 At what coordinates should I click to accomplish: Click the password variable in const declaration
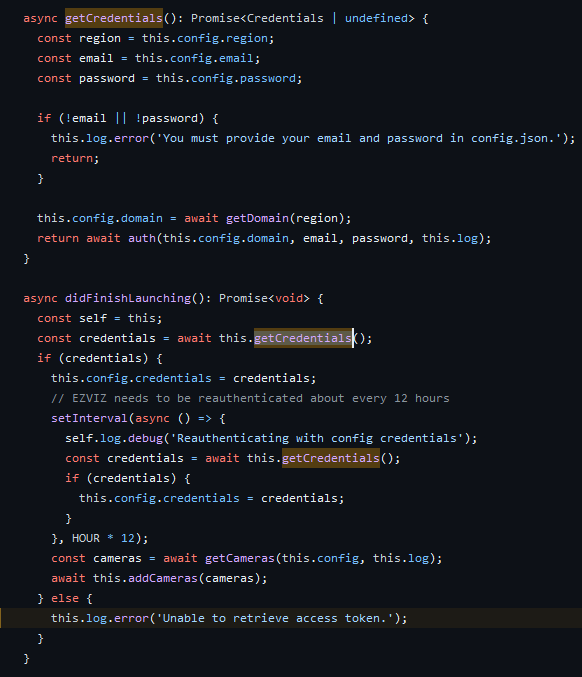pos(107,79)
